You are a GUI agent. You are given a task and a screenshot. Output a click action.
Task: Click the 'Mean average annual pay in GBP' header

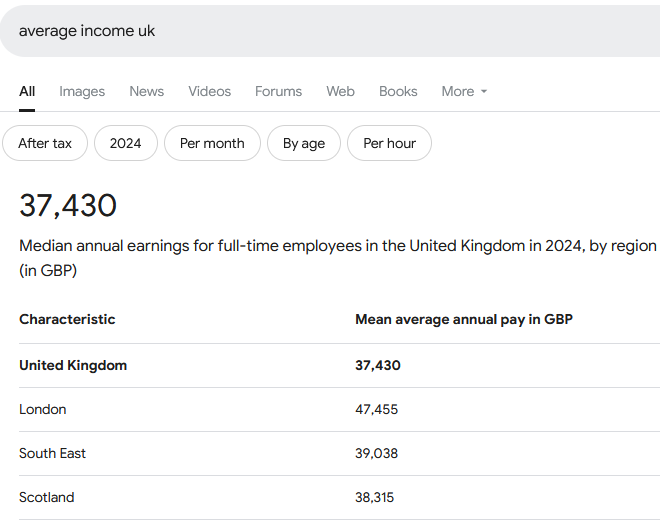point(464,320)
